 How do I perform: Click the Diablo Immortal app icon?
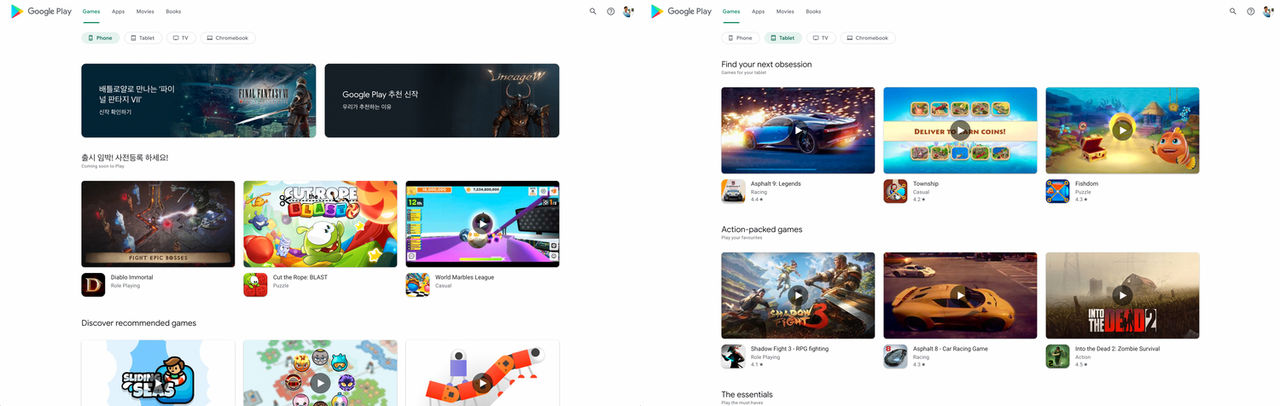click(x=93, y=285)
